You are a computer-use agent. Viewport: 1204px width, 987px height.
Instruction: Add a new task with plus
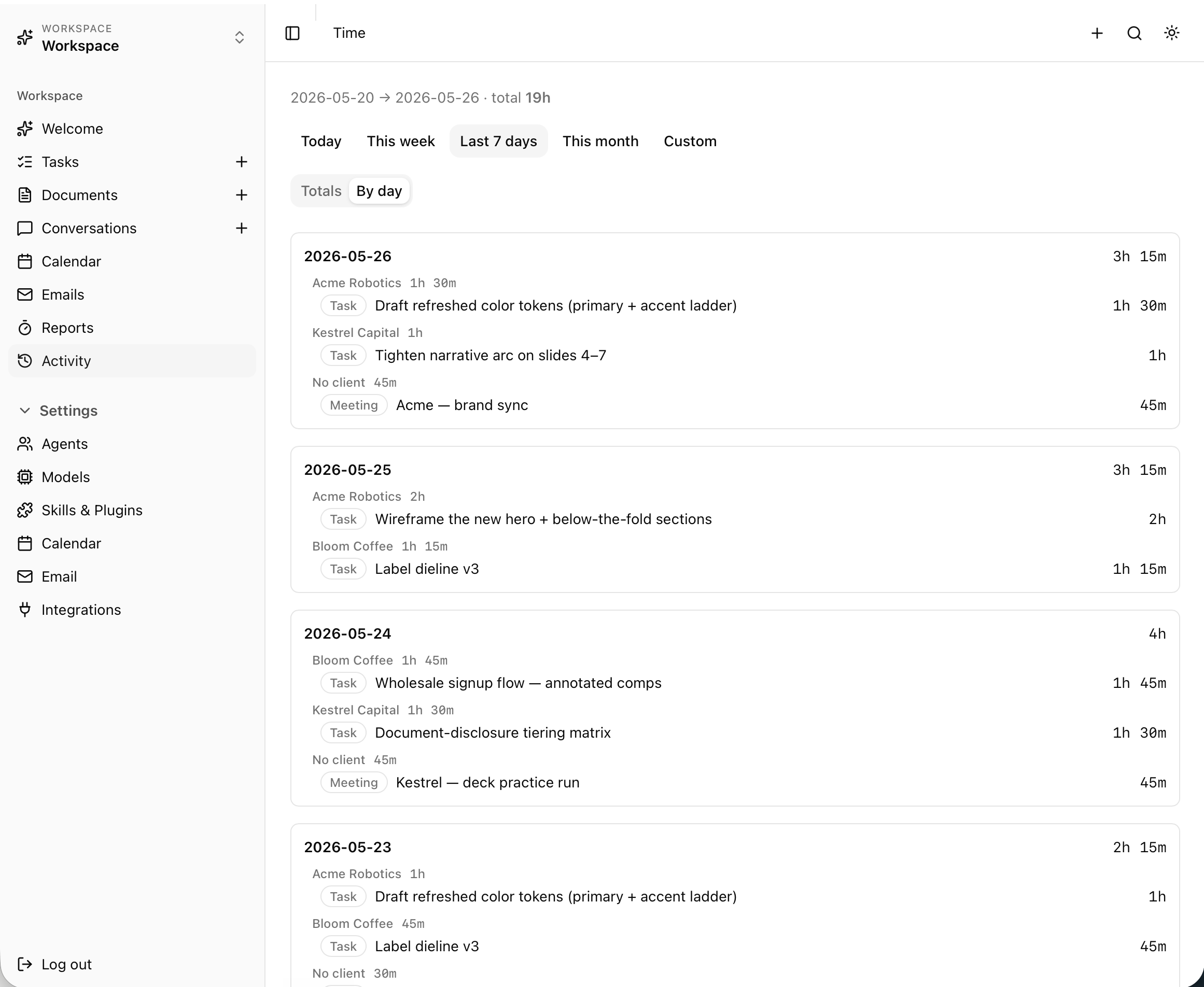pyautogui.click(x=241, y=162)
